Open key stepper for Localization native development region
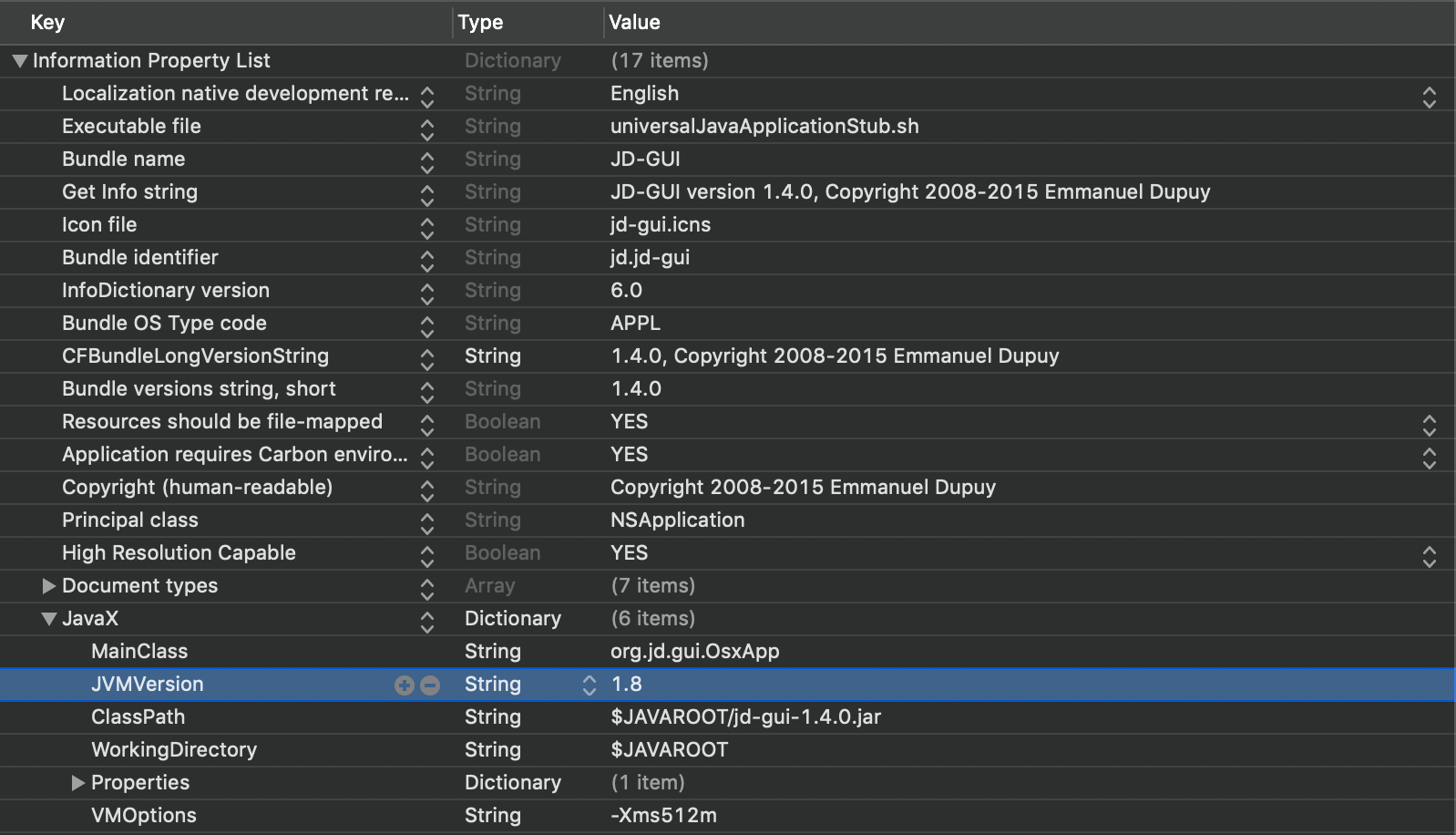 point(427,98)
